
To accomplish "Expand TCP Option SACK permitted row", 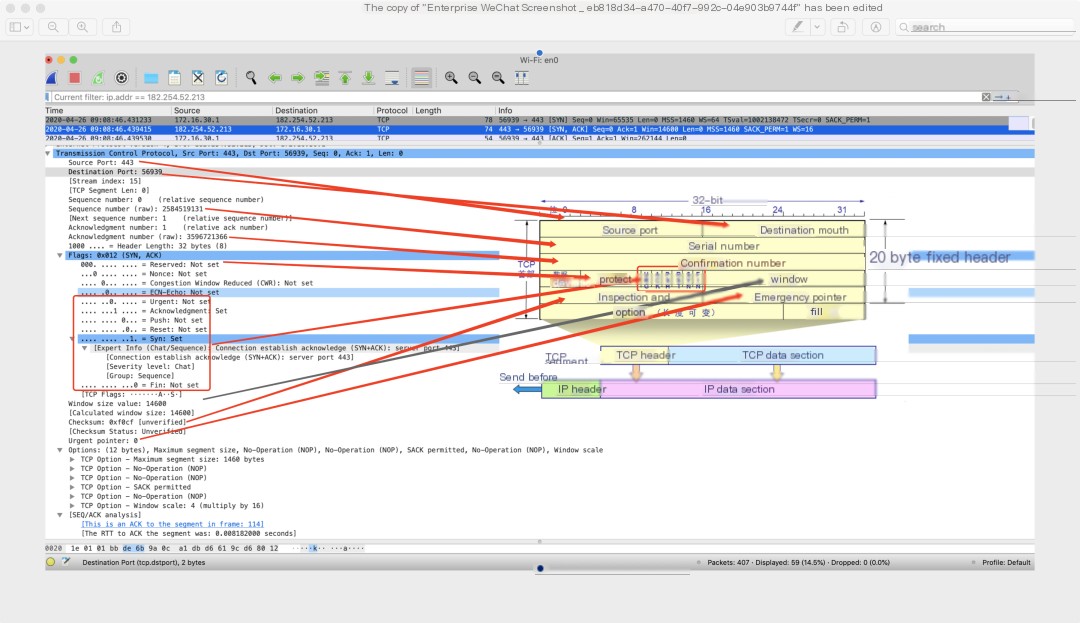I will point(72,487).
